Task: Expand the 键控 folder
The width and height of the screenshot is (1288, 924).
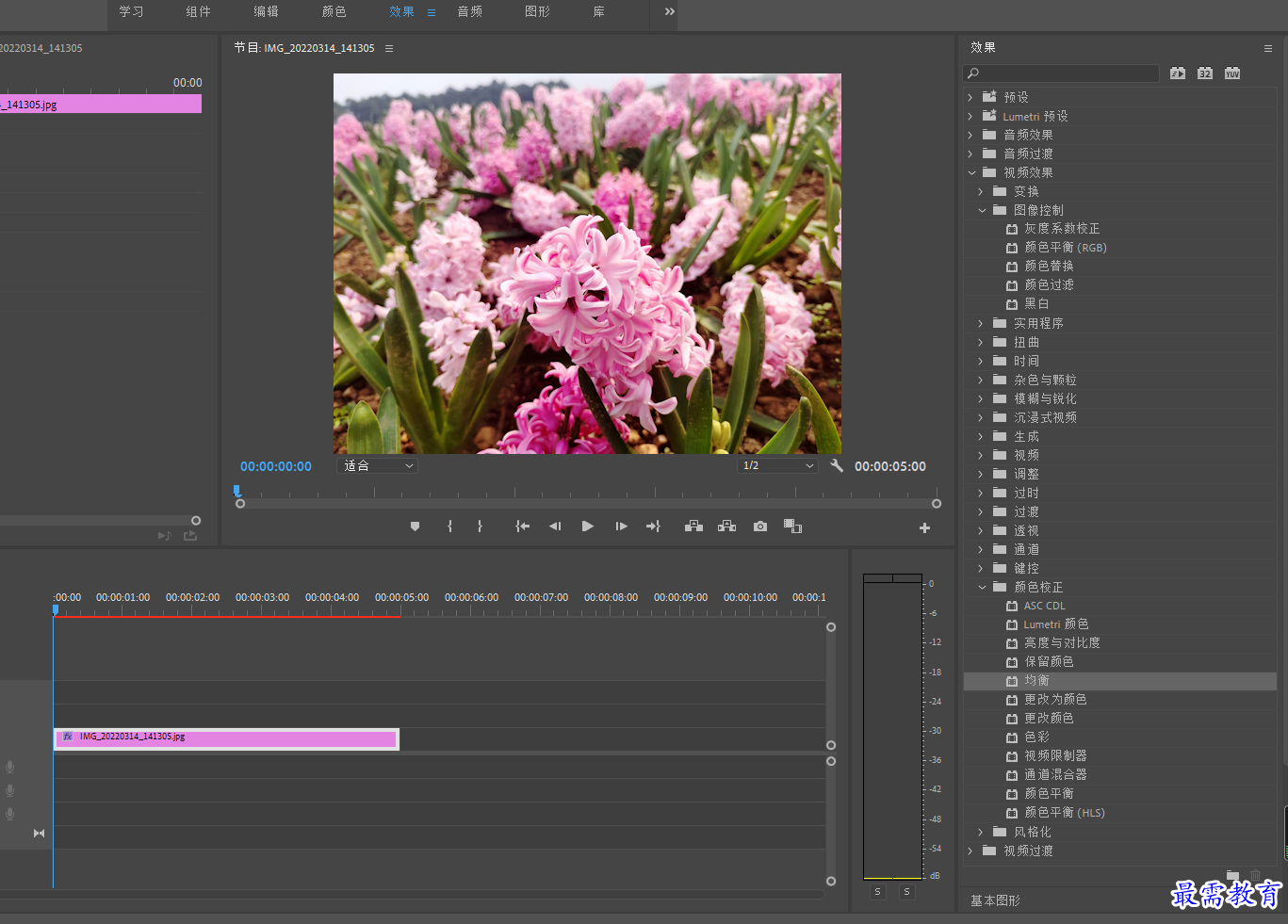Action: pyautogui.click(x=981, y=568)
